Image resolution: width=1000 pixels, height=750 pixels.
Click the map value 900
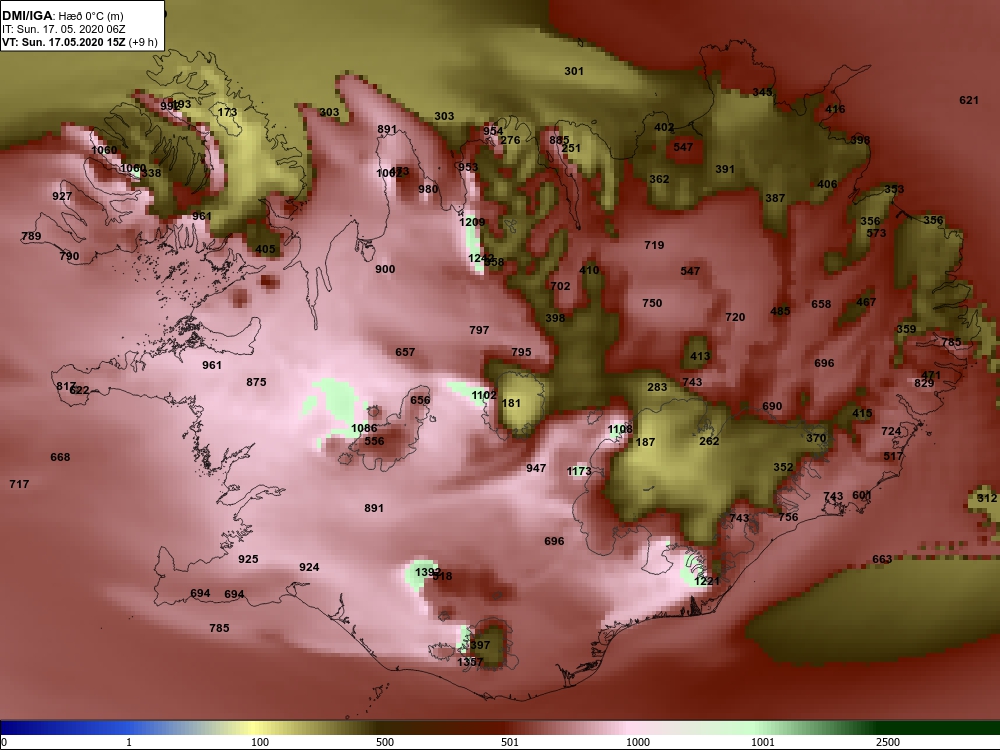tap(385, 268)
